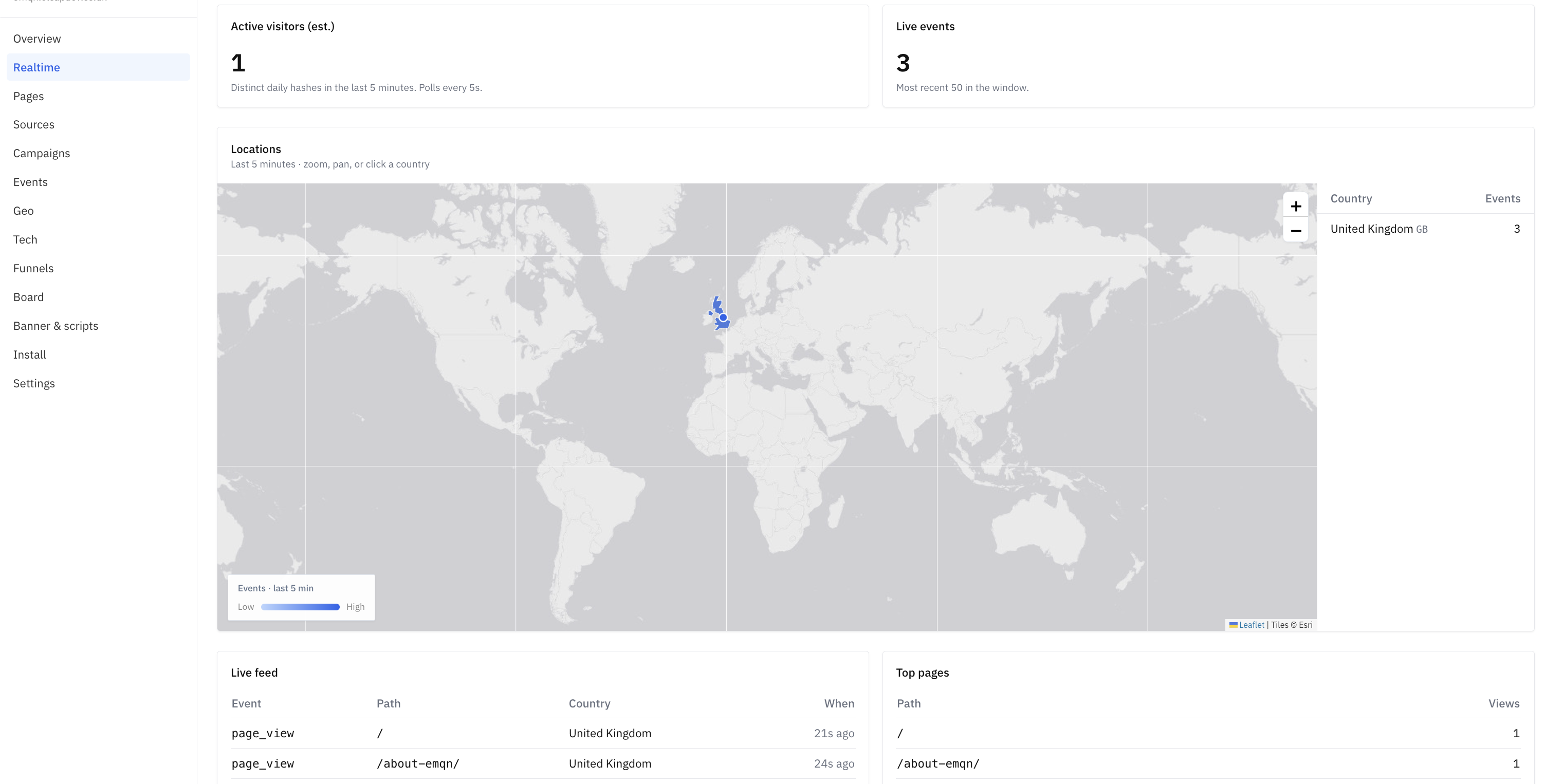Viewport: 1545px width, 784px height.
Task: Select Realtime in the sidebar
Action: click(98, 67)
